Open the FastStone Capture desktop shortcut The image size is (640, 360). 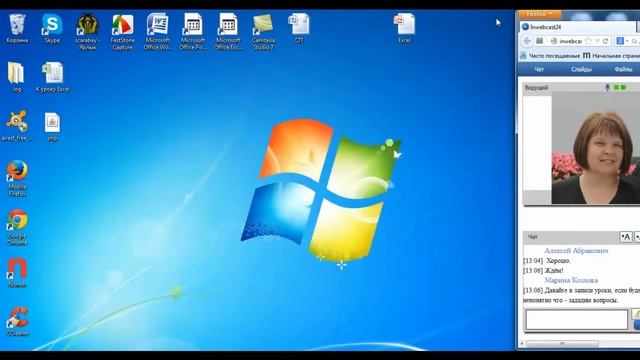point(122,32)
